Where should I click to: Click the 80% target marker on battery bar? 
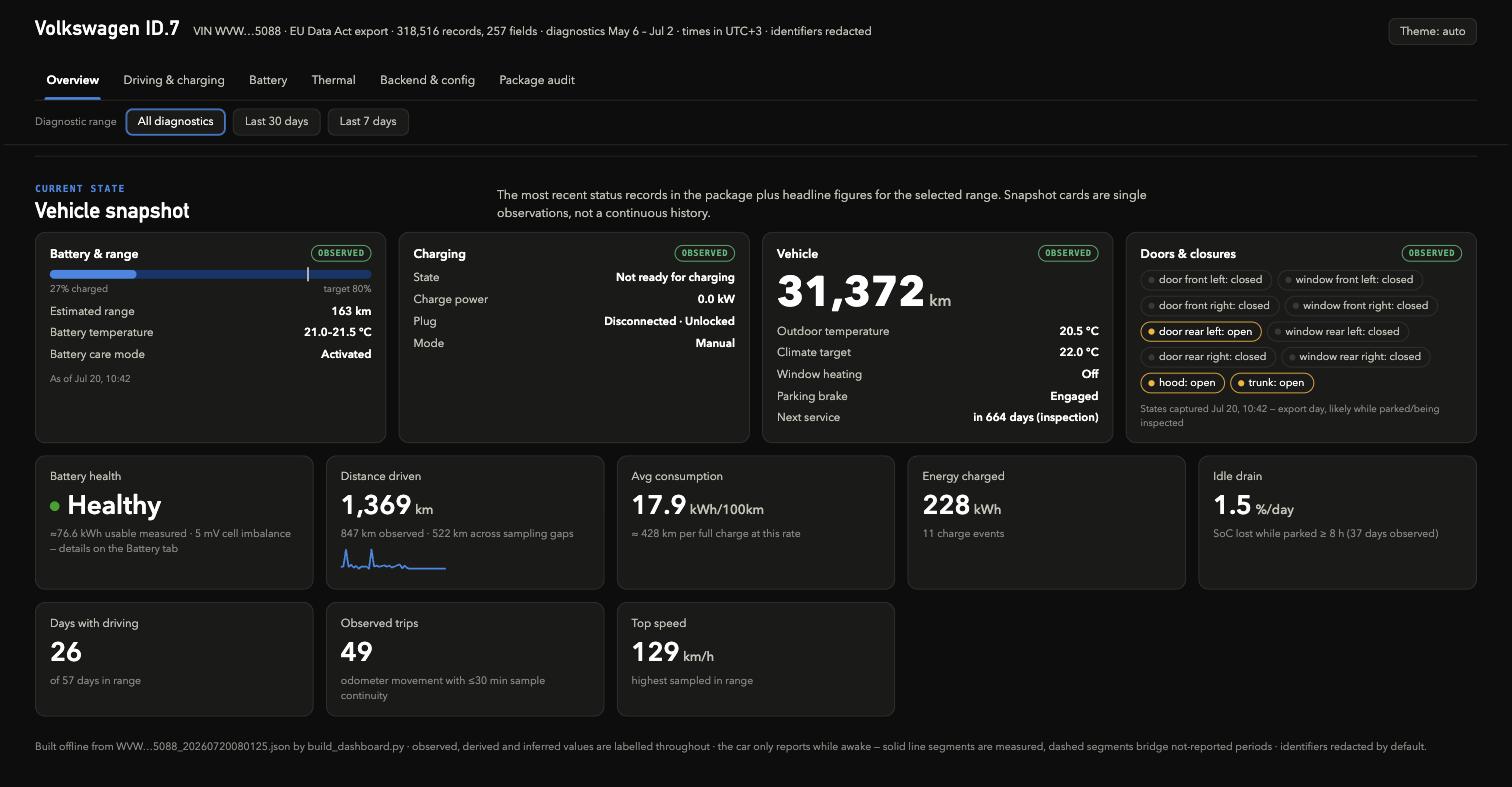point(308,274)
